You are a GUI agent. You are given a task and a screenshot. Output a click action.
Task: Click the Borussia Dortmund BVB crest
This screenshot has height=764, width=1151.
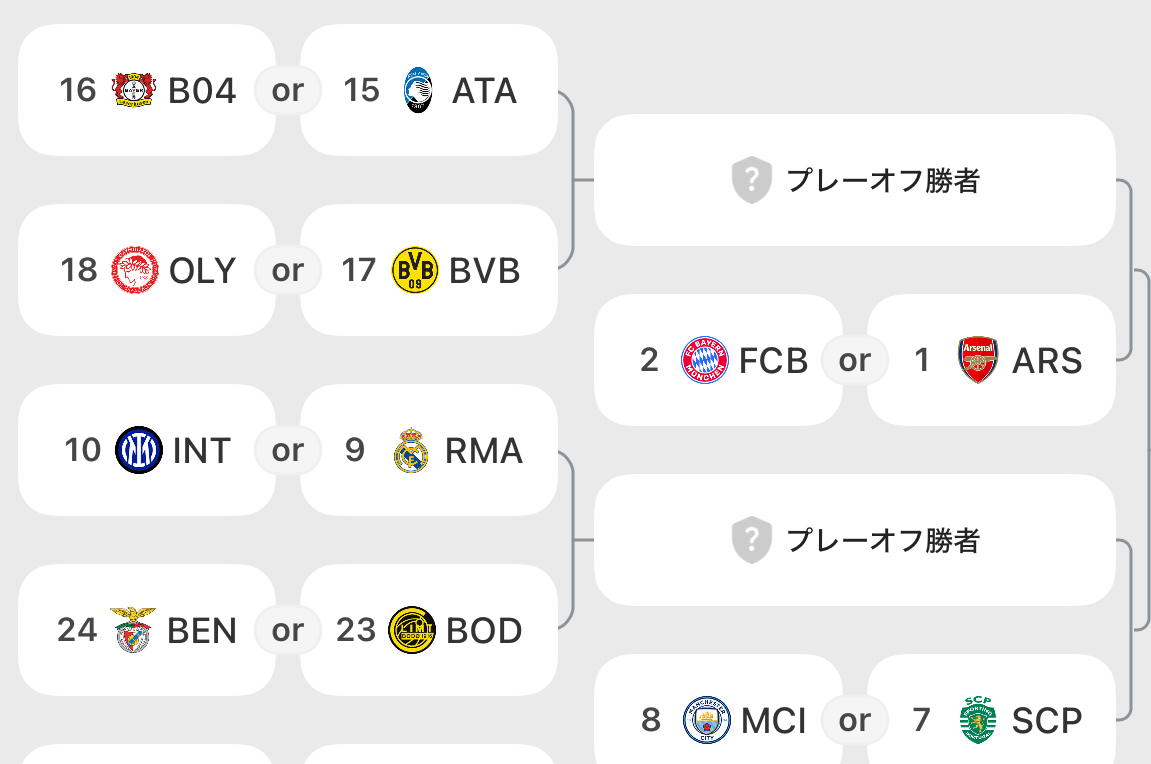pyautogui.click(x=415, y=270)
